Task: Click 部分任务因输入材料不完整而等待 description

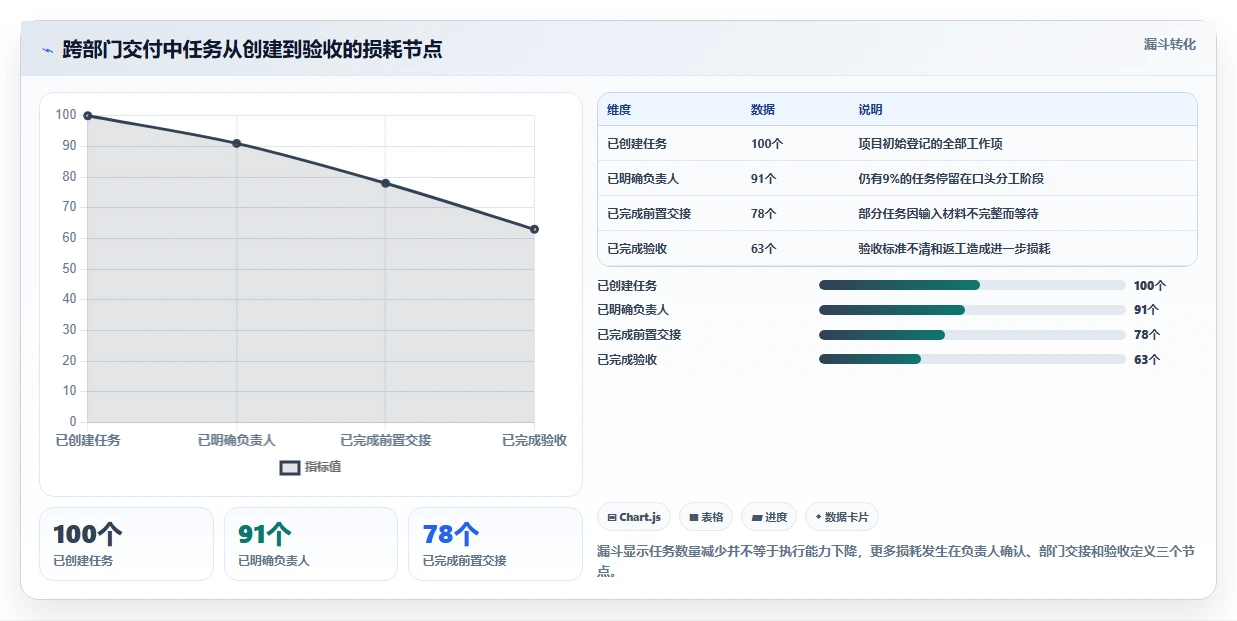Action: tap(948, 214)
